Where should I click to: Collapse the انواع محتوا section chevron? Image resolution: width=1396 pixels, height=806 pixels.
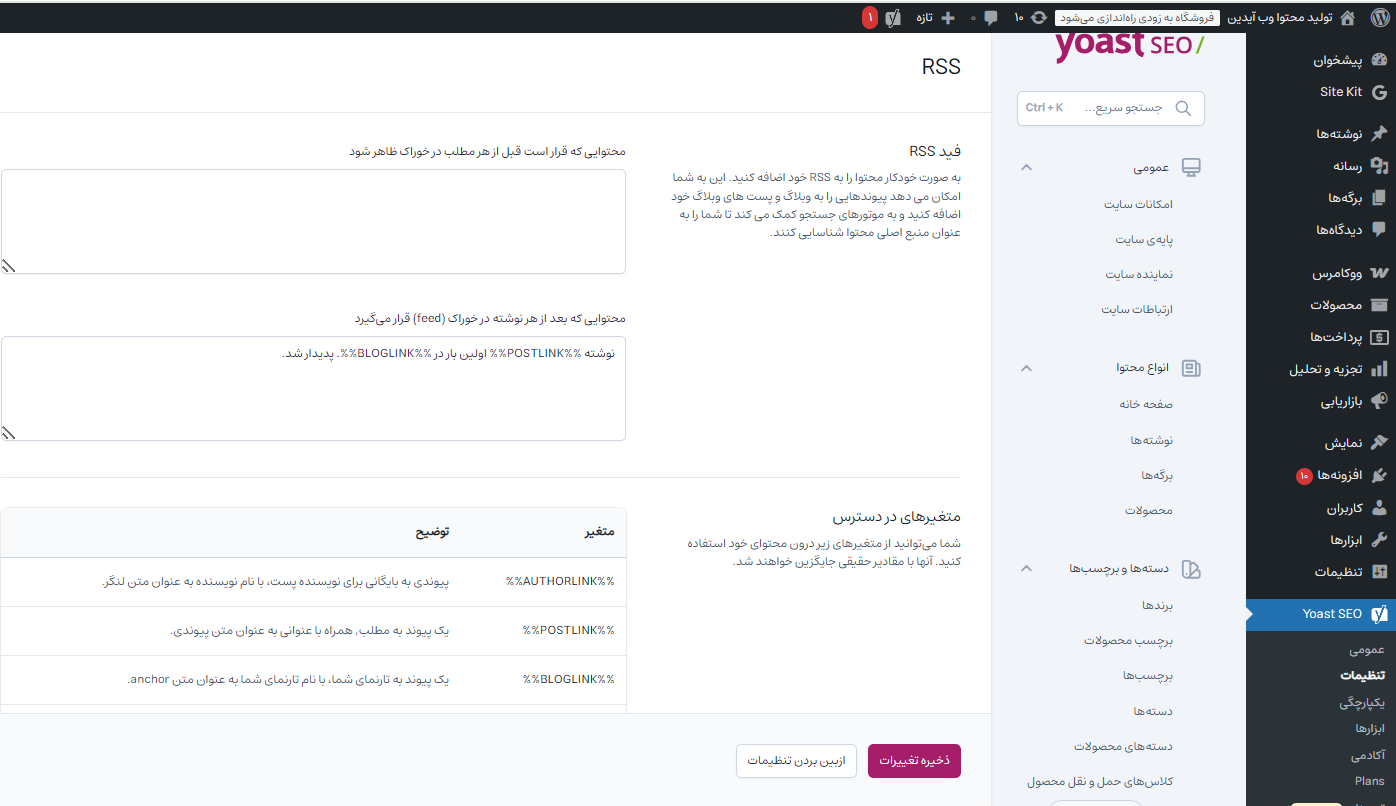(1026, 368)
